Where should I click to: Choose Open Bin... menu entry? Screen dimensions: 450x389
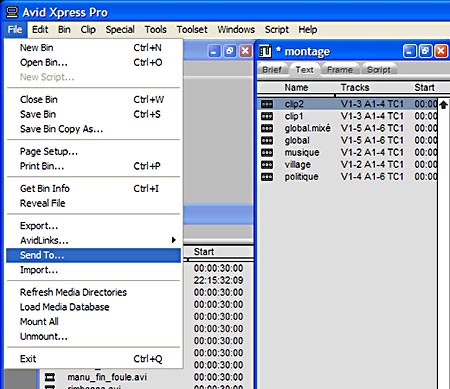click(x=93, y=62)
